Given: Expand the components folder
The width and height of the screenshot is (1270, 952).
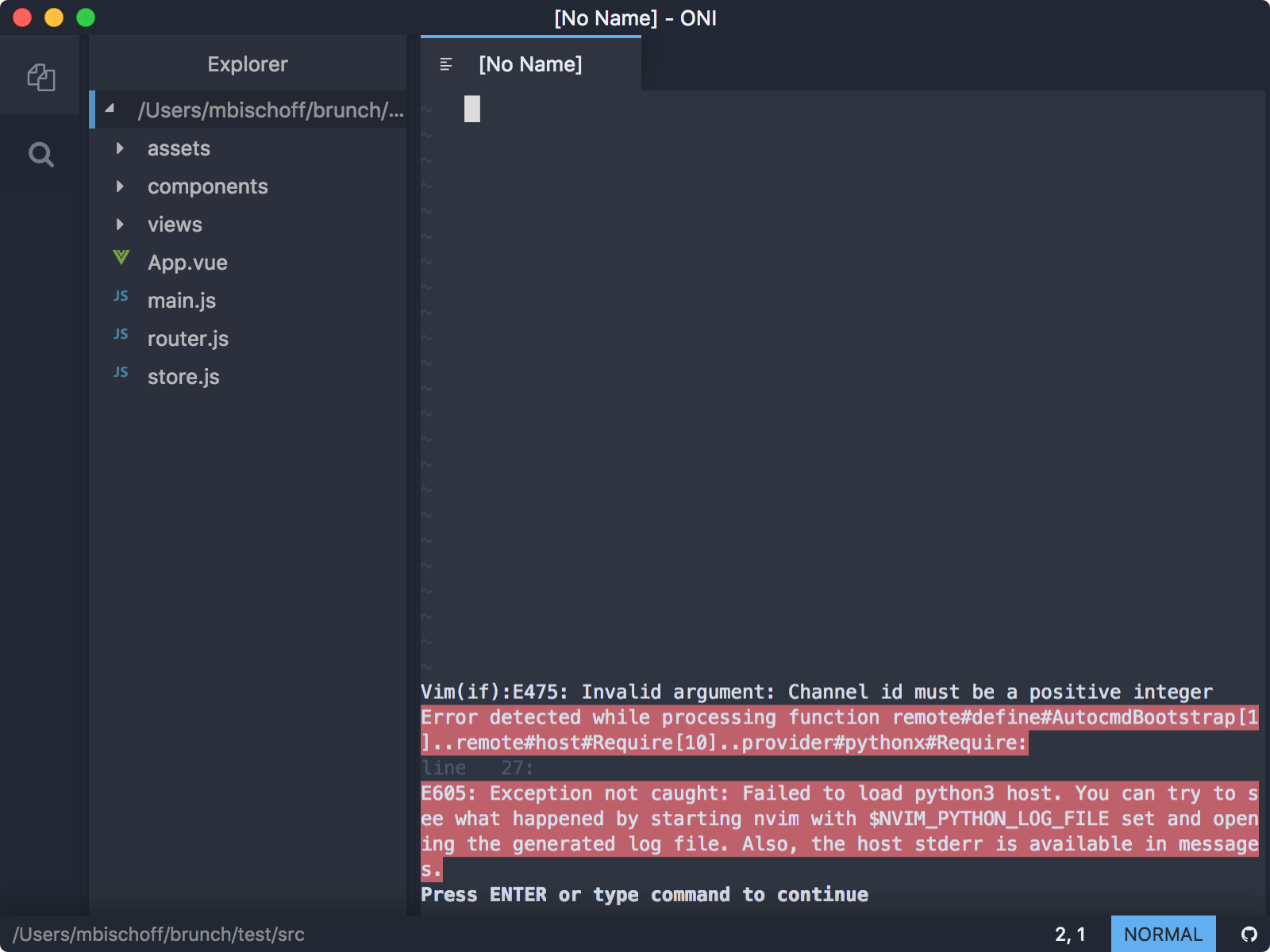Looking at the screenshot, I should coord(121,186).
